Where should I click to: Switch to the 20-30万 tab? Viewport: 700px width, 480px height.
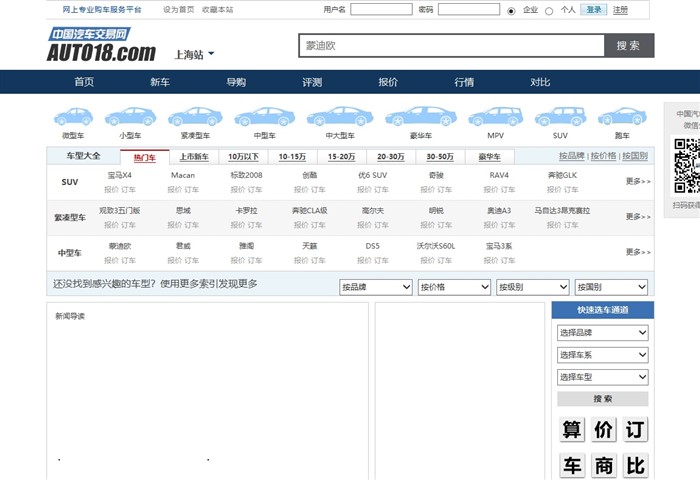[391, 157]
